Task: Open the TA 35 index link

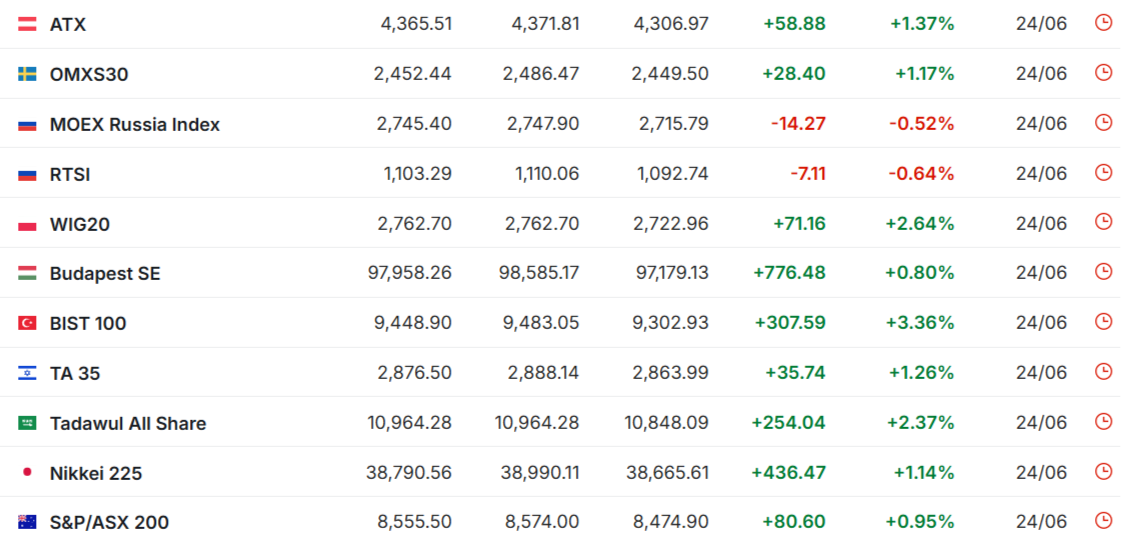Action: tap(75, 373)
